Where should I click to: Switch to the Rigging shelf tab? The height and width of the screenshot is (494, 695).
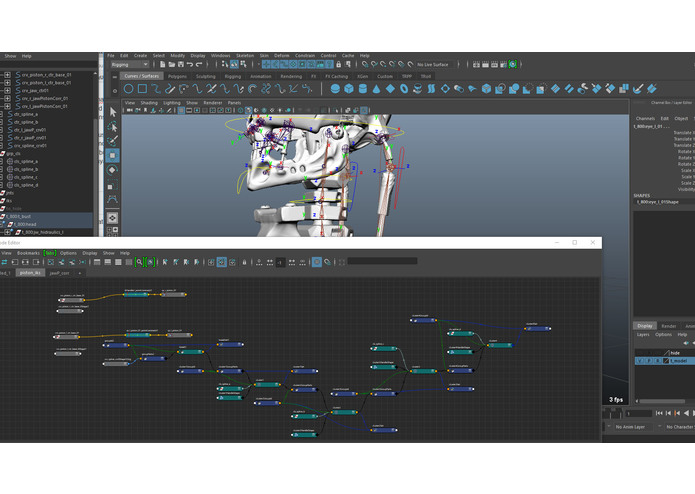(233, 77)
